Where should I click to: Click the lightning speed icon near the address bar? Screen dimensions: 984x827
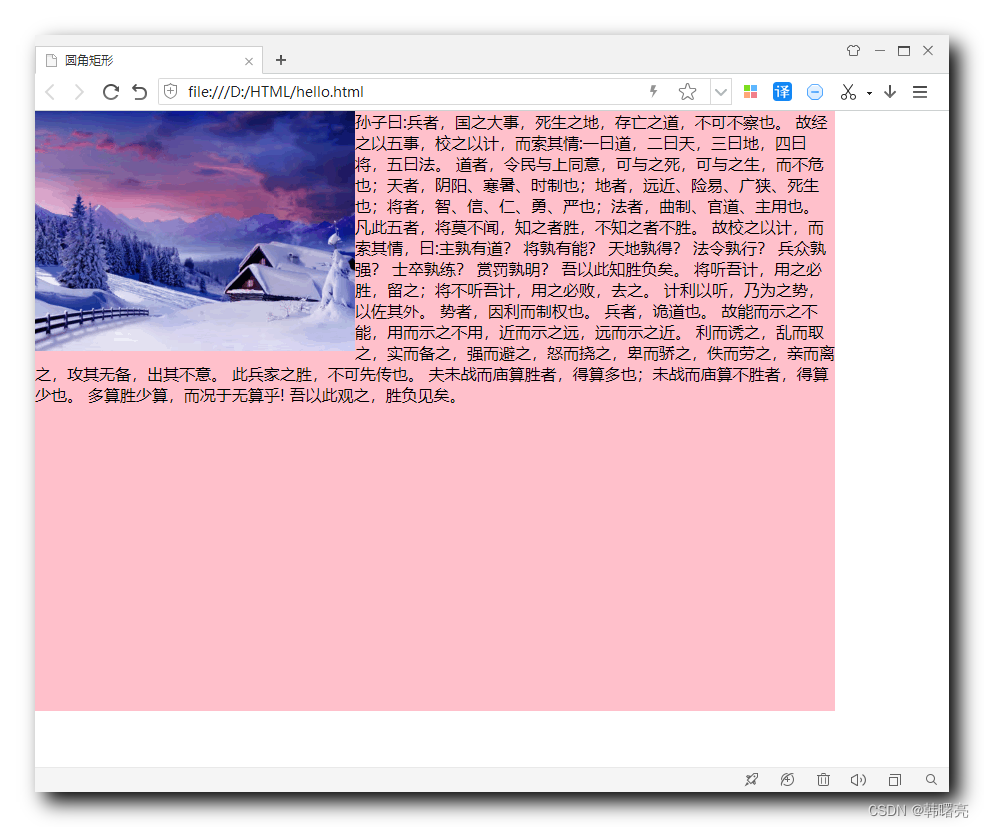652,91
